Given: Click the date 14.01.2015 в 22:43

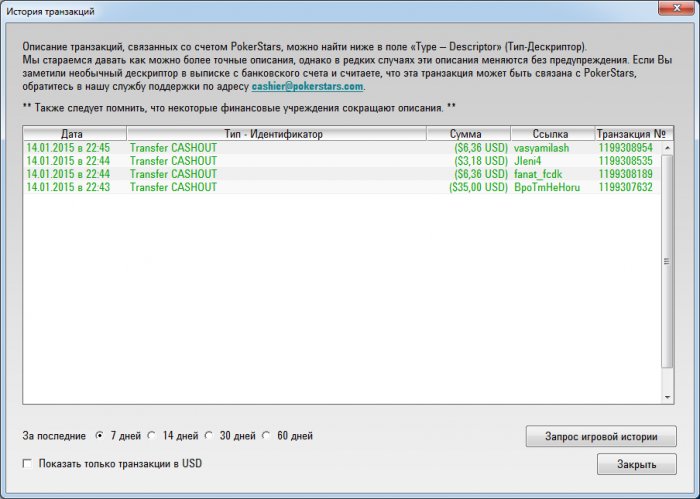Looking at the screenshot, I should 68,187.
